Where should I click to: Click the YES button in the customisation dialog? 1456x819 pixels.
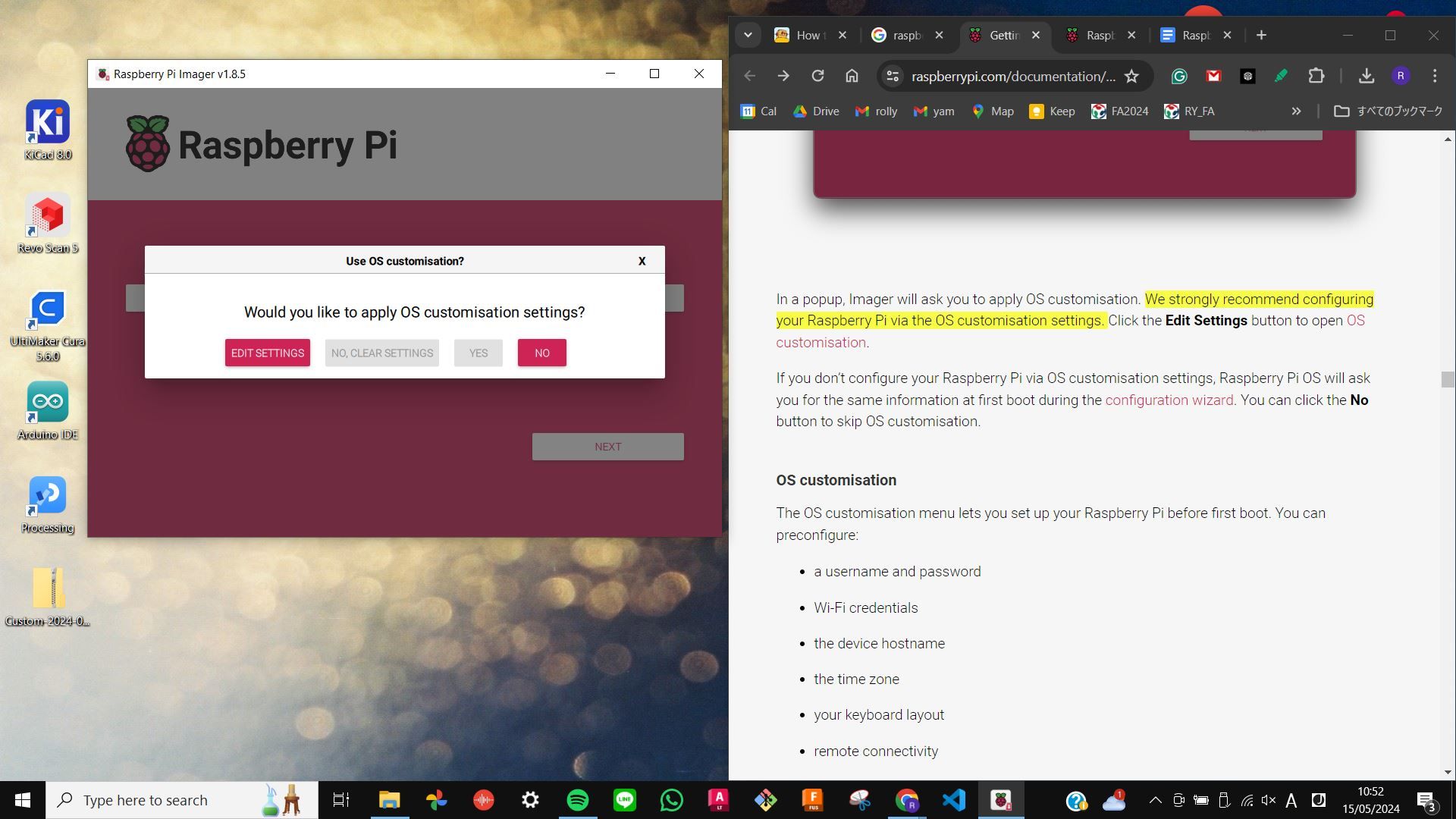pyautogui.click(x=478, y=353)
